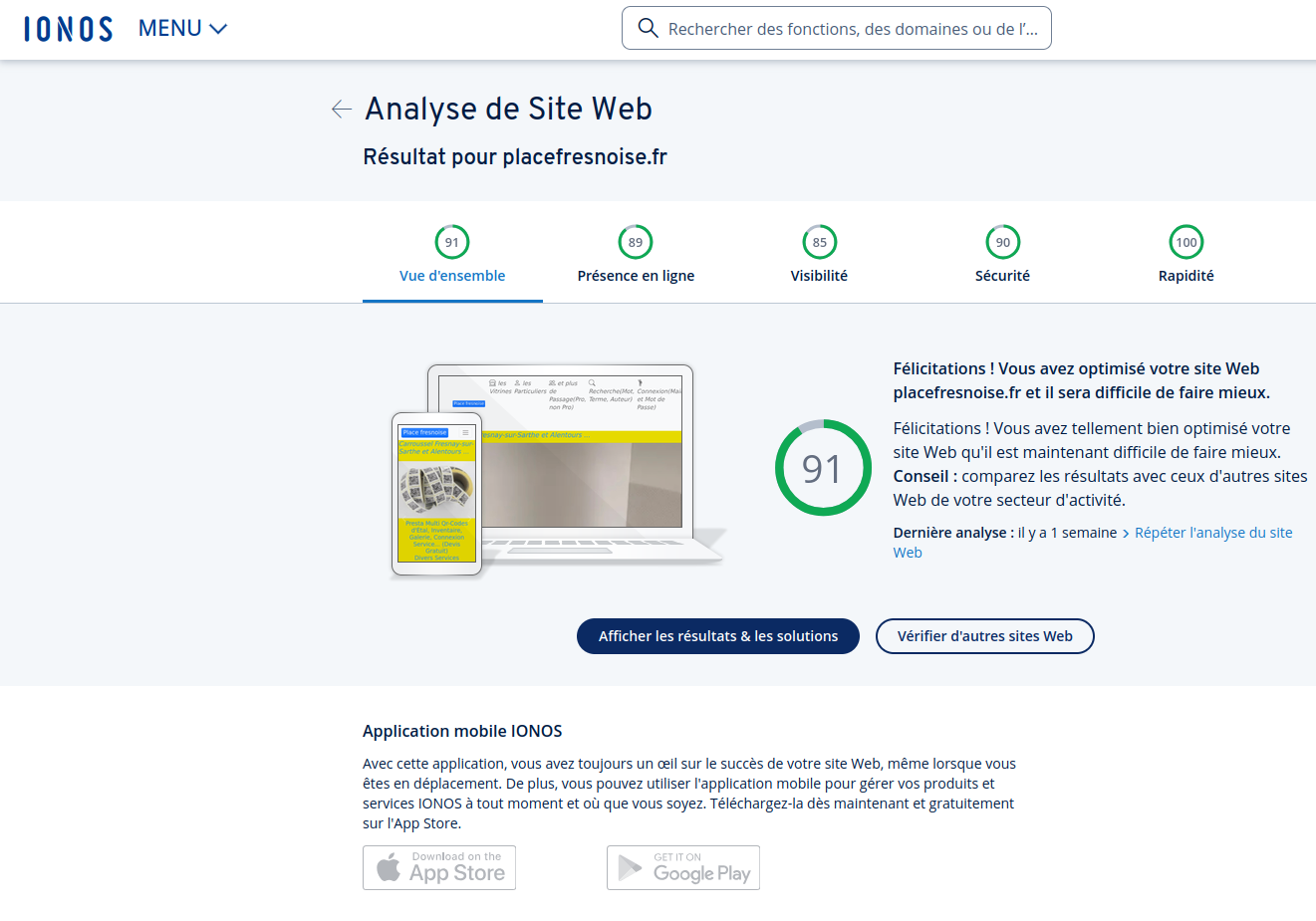The height and width of the screenshot is (921, 1316).
Task: Go back using the arrow beside Analyse de Site Web
Action: [342, 109]
